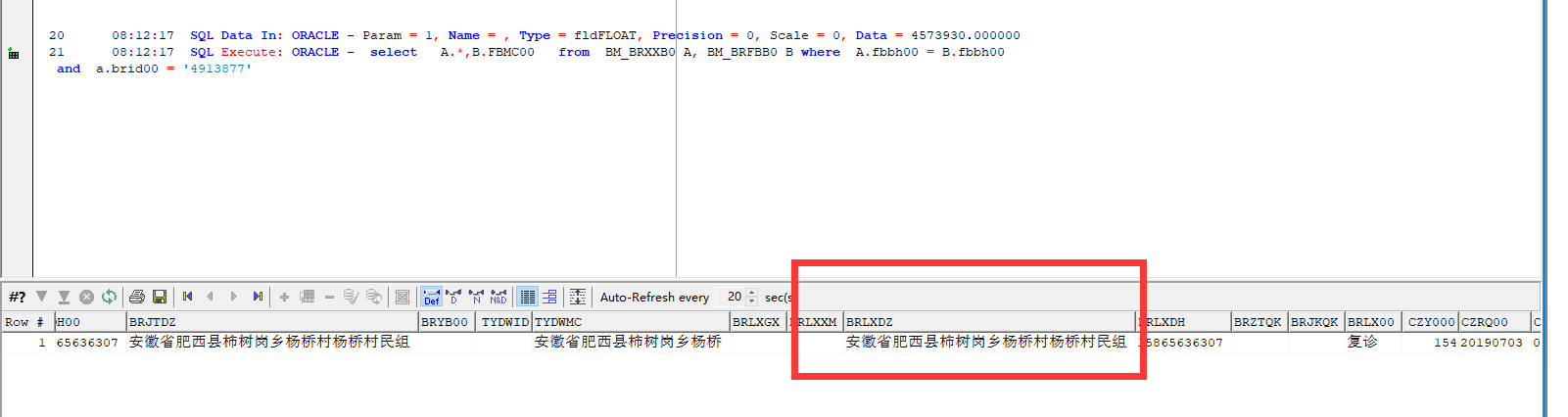Screen dimensions: 1568x417
Task: Click log line 20 SQL Data In
Action: pos(534,35)
